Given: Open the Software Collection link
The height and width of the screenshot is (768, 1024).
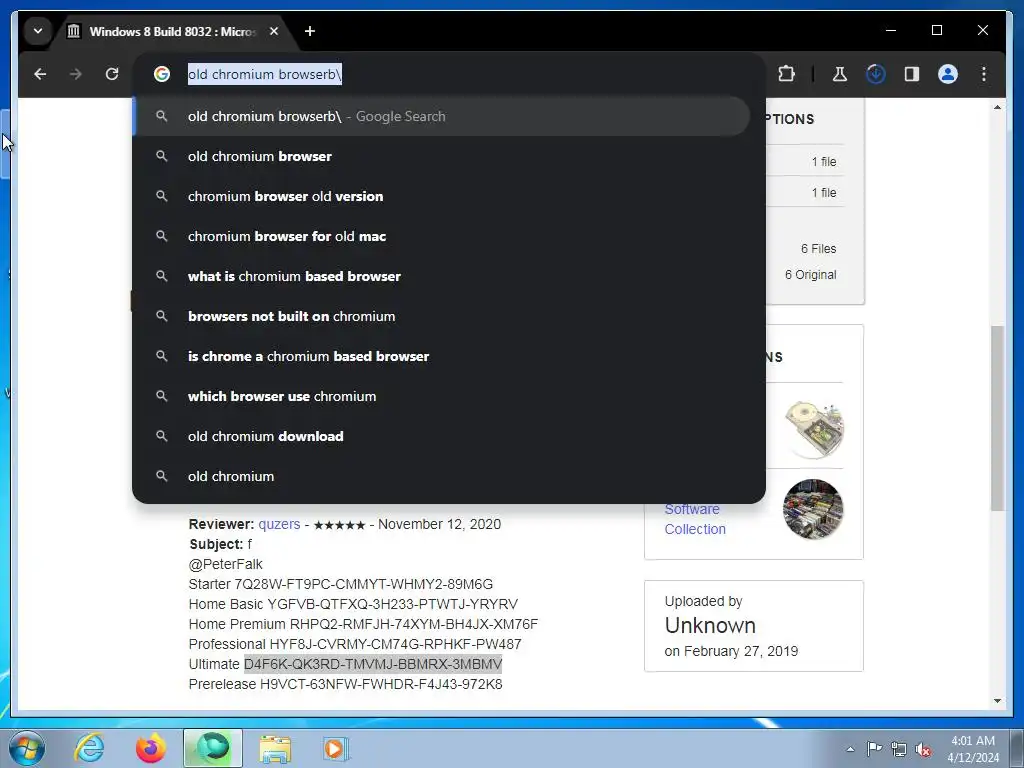Looking at the screenshot, I should click(695, 519).
